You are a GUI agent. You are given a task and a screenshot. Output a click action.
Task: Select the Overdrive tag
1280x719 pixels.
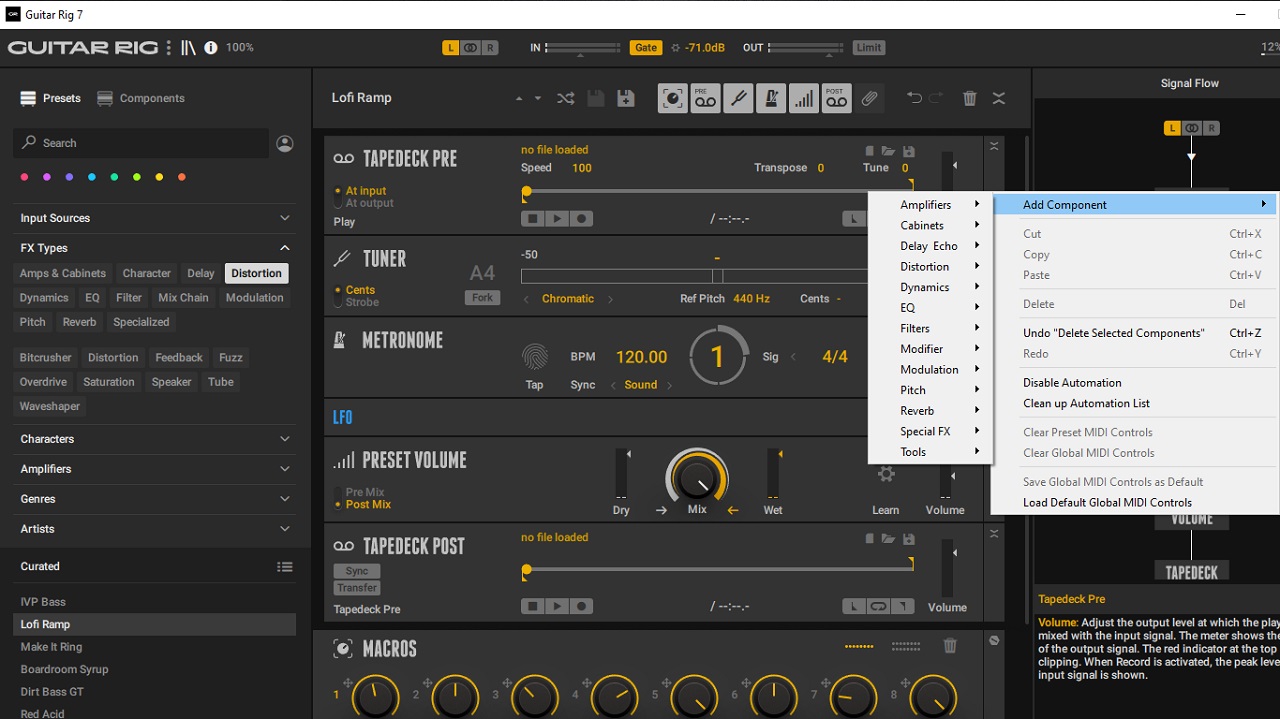[x=44, y=382]
